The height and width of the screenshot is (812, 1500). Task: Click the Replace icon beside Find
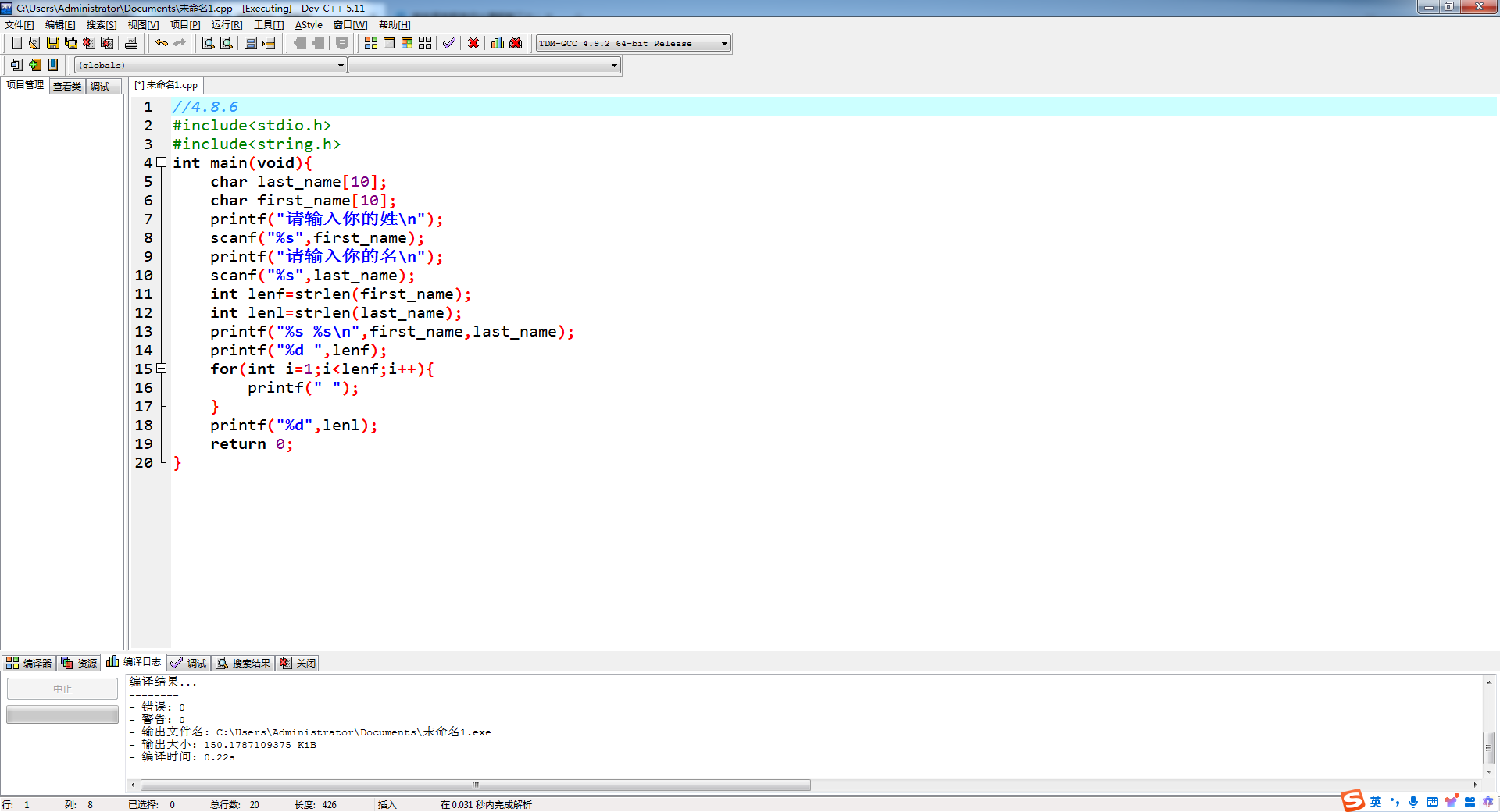[227, 43]
